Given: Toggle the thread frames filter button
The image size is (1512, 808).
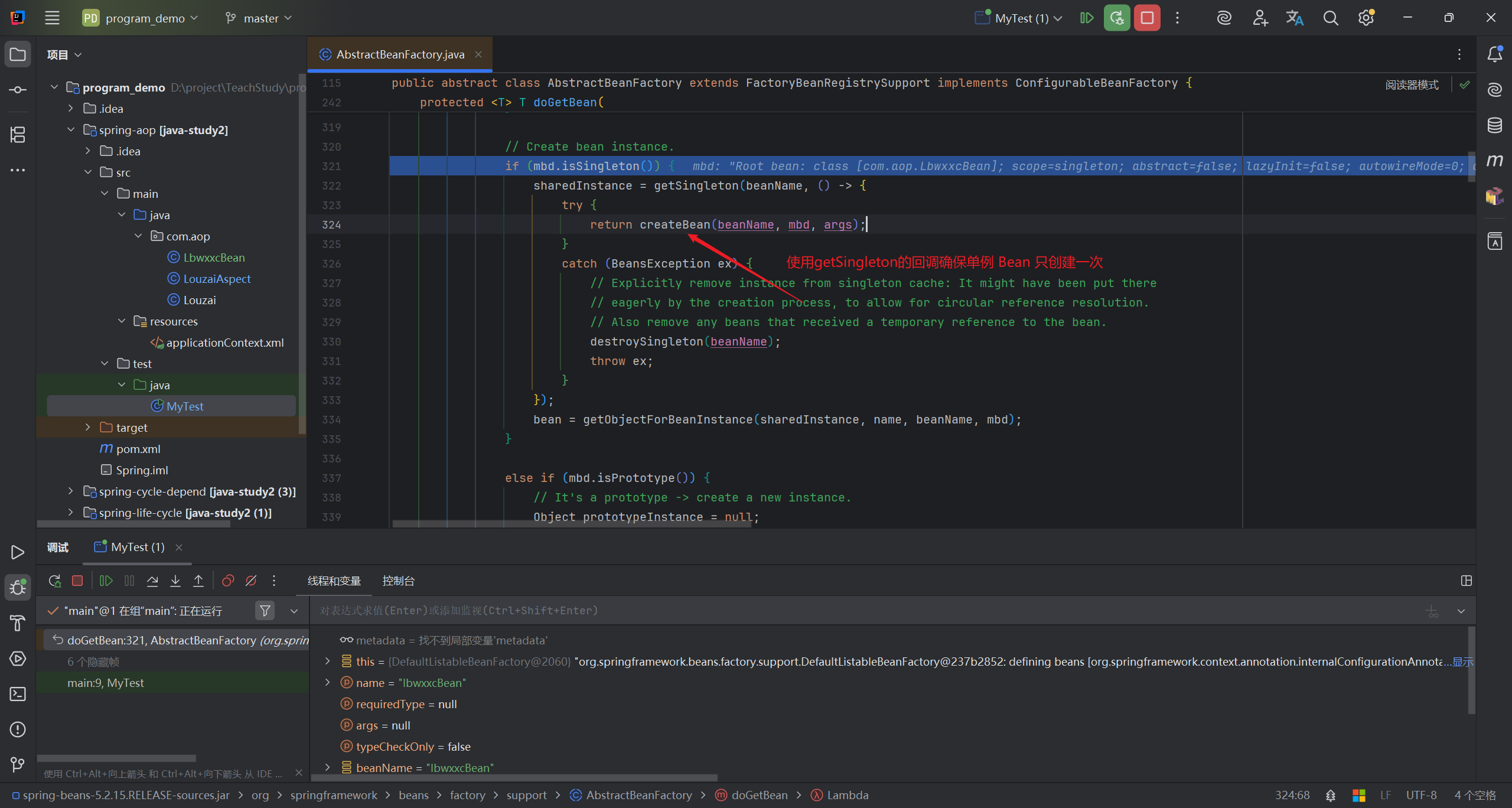Looking at the screenshot, I should (x=265, y=611).
